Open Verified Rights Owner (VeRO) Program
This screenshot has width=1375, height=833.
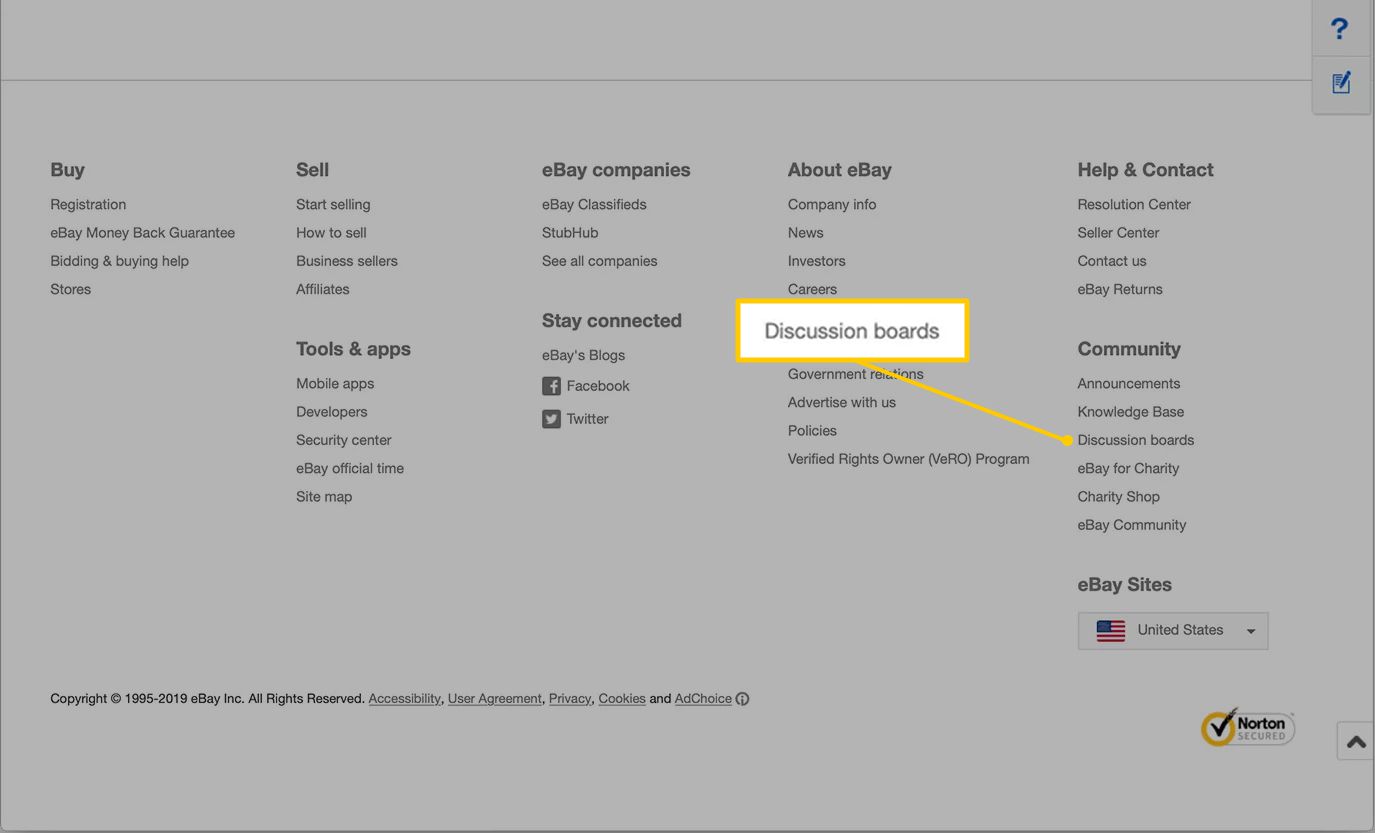(909, 459)
